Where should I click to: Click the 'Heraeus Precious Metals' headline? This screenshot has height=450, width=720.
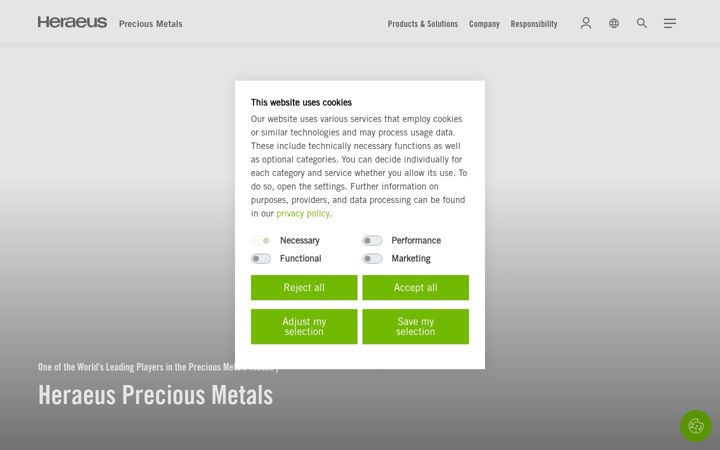[155, 395]
